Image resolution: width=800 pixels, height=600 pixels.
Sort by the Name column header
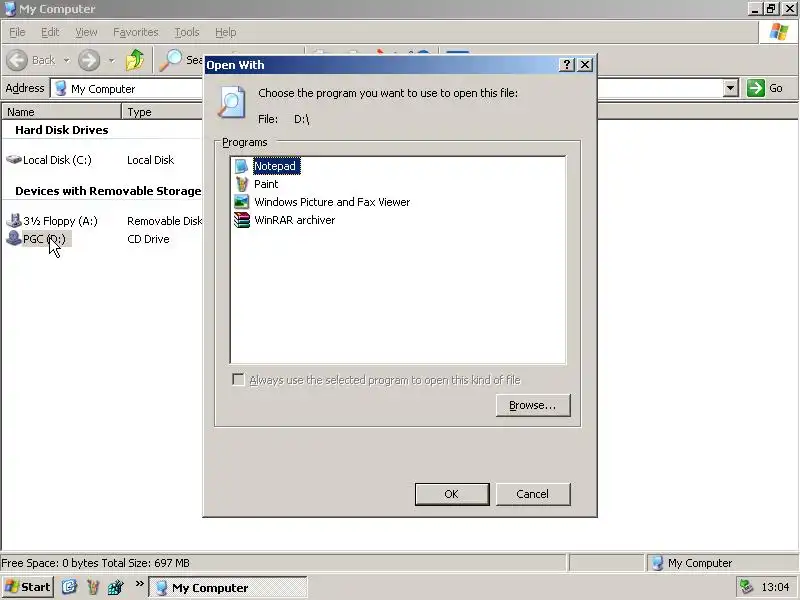[61, 112]
